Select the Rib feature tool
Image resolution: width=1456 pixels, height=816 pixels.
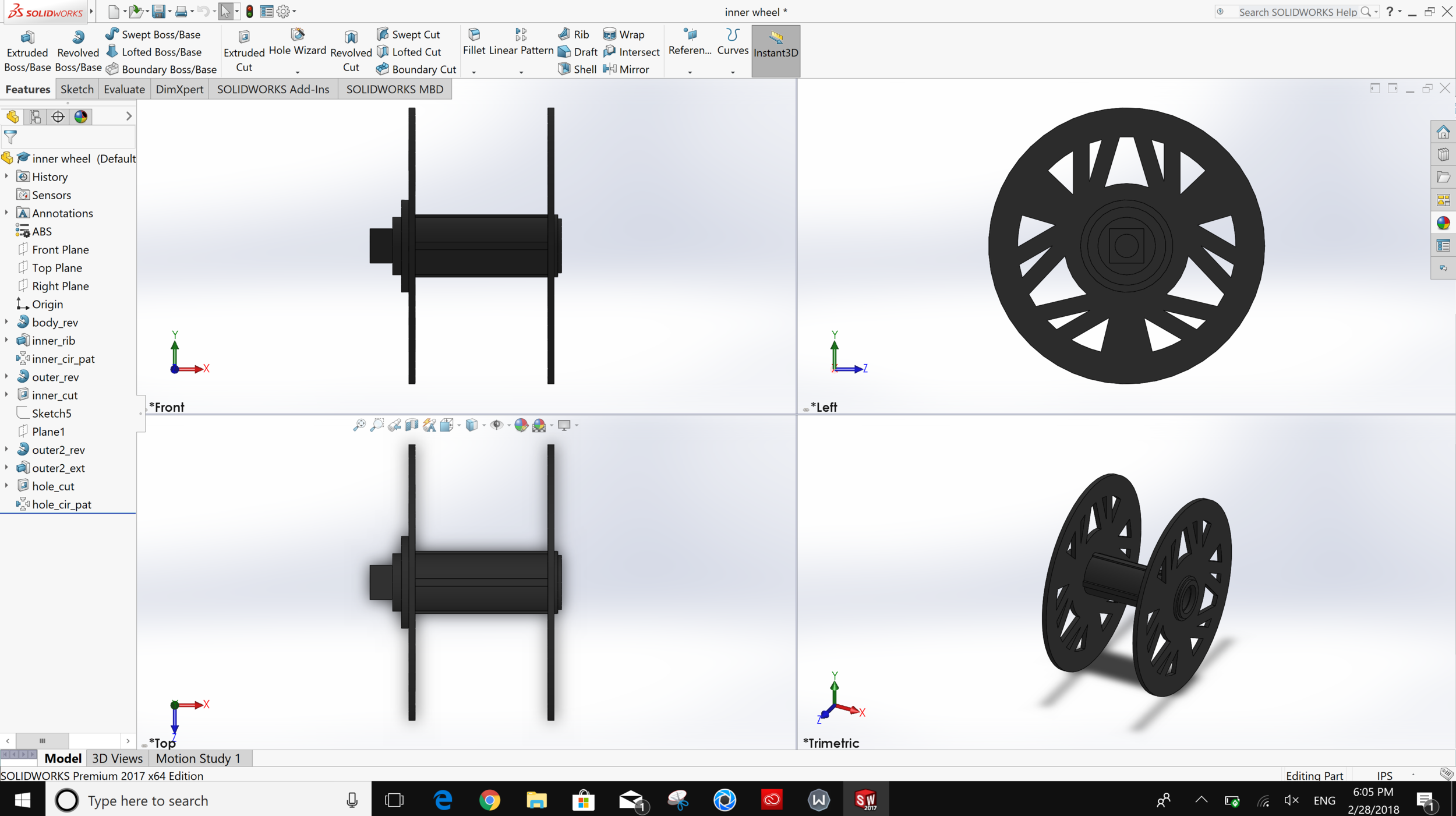click(x=573, y=34)
